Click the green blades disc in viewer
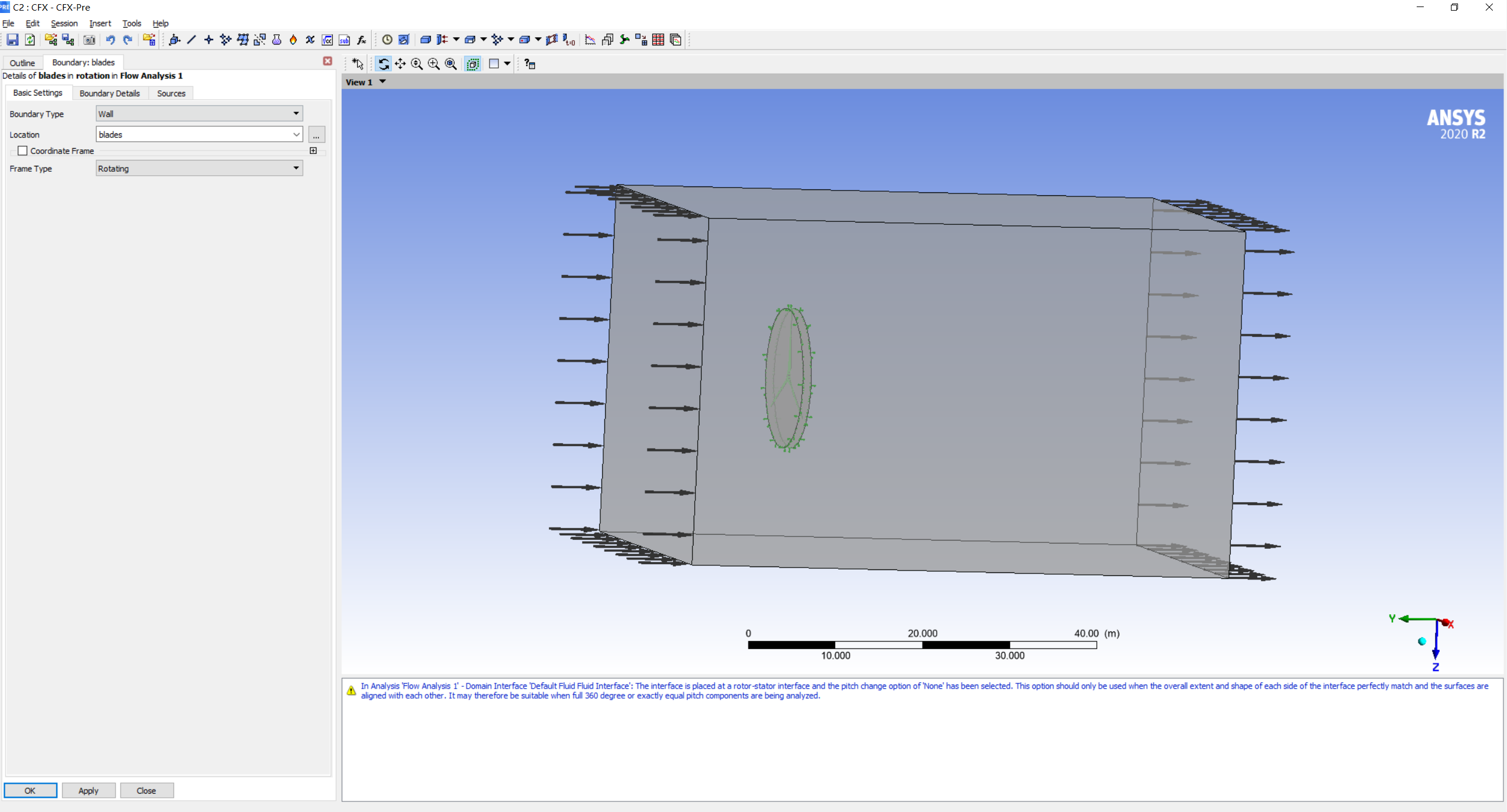1507x812 pixels. tap(788, 378)
